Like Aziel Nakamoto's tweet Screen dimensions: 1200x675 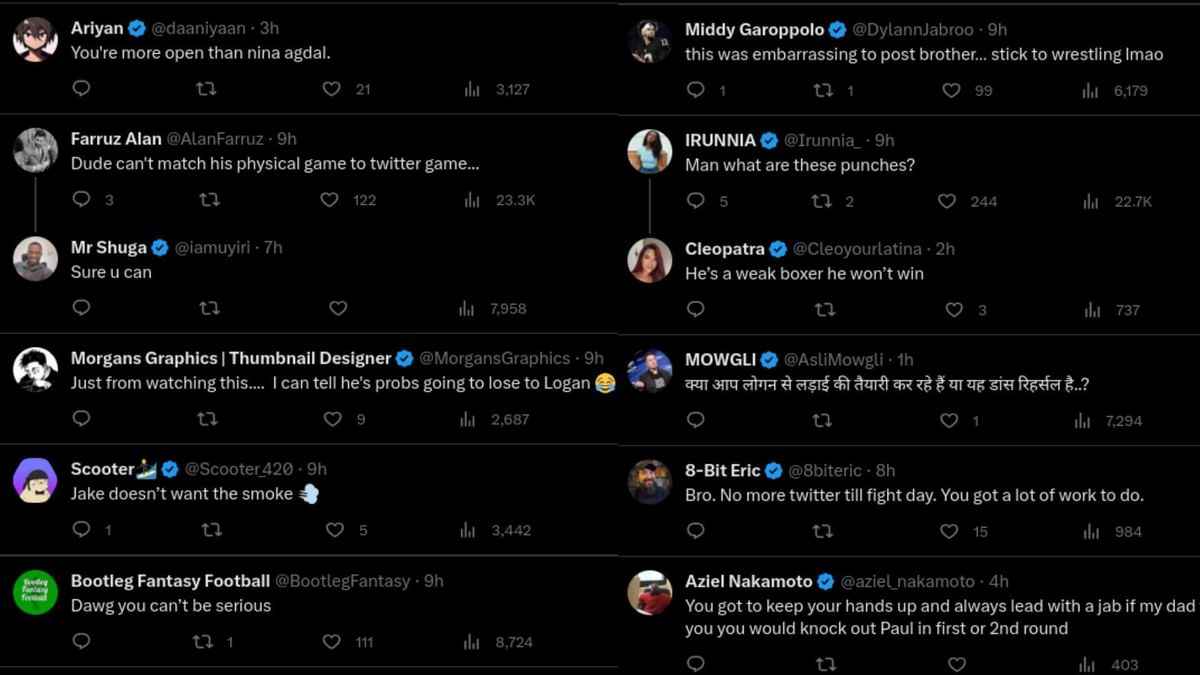pyautogui.click(x=955, y=663)
